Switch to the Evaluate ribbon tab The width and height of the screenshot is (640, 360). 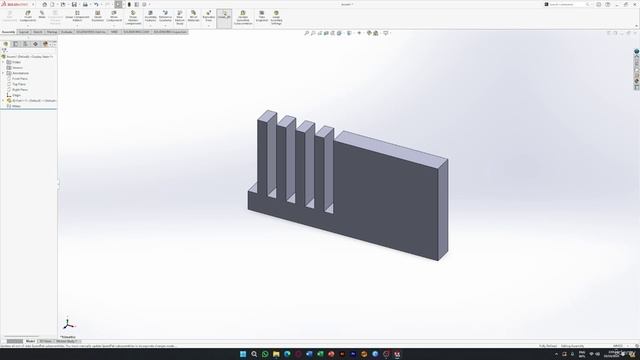[x=67, y=32]
